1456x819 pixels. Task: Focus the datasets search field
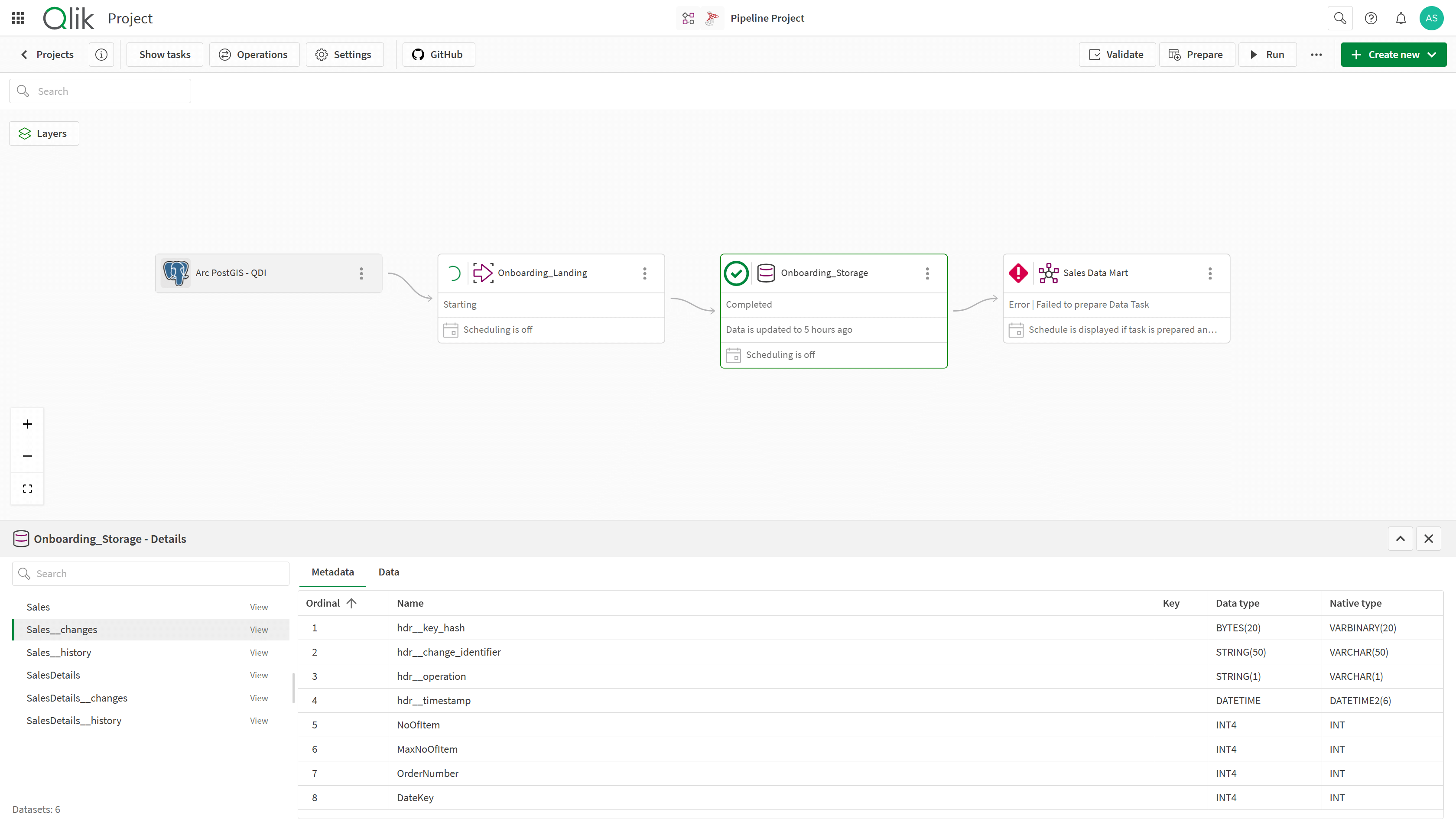[150, 574]
